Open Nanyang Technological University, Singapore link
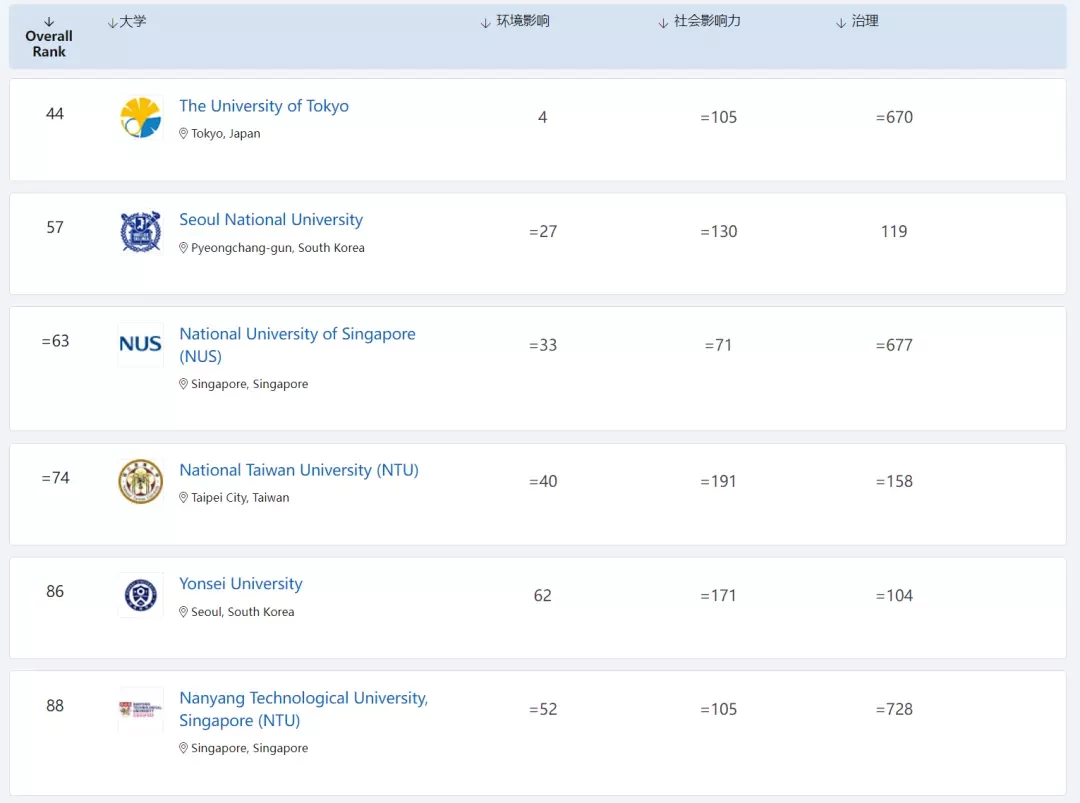Image resolution: width=1080 pixels, height=803 pixels. pos(303,709)
